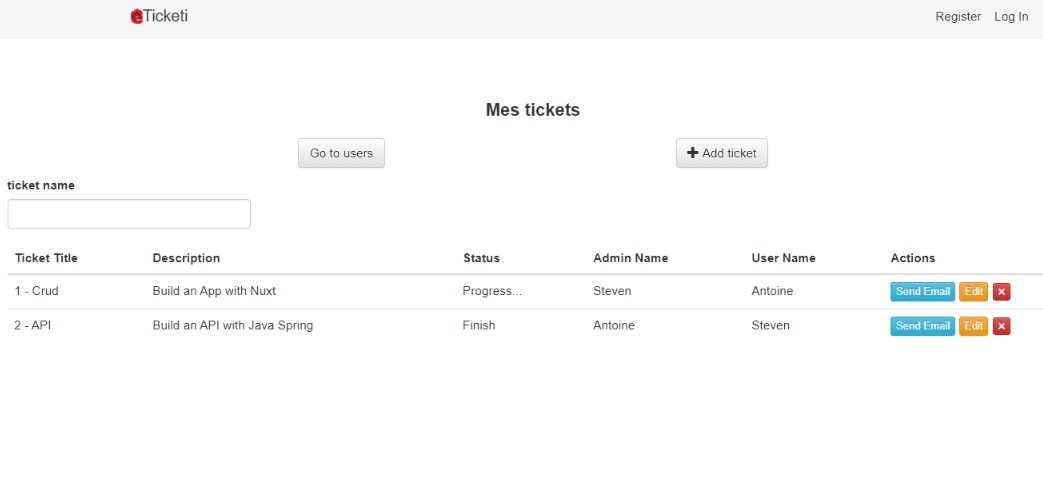The image size is (1043, 496).
Task: Send Email for the Crud ticket
Action: point(922,292)
